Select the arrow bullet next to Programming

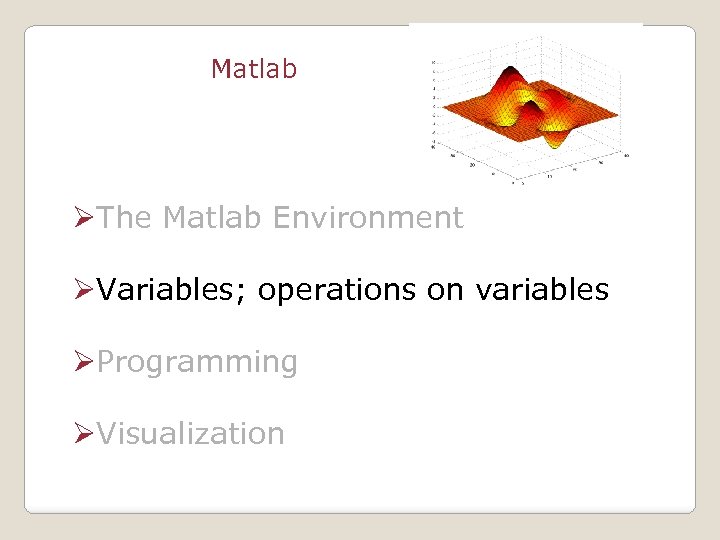click(84, 362)
